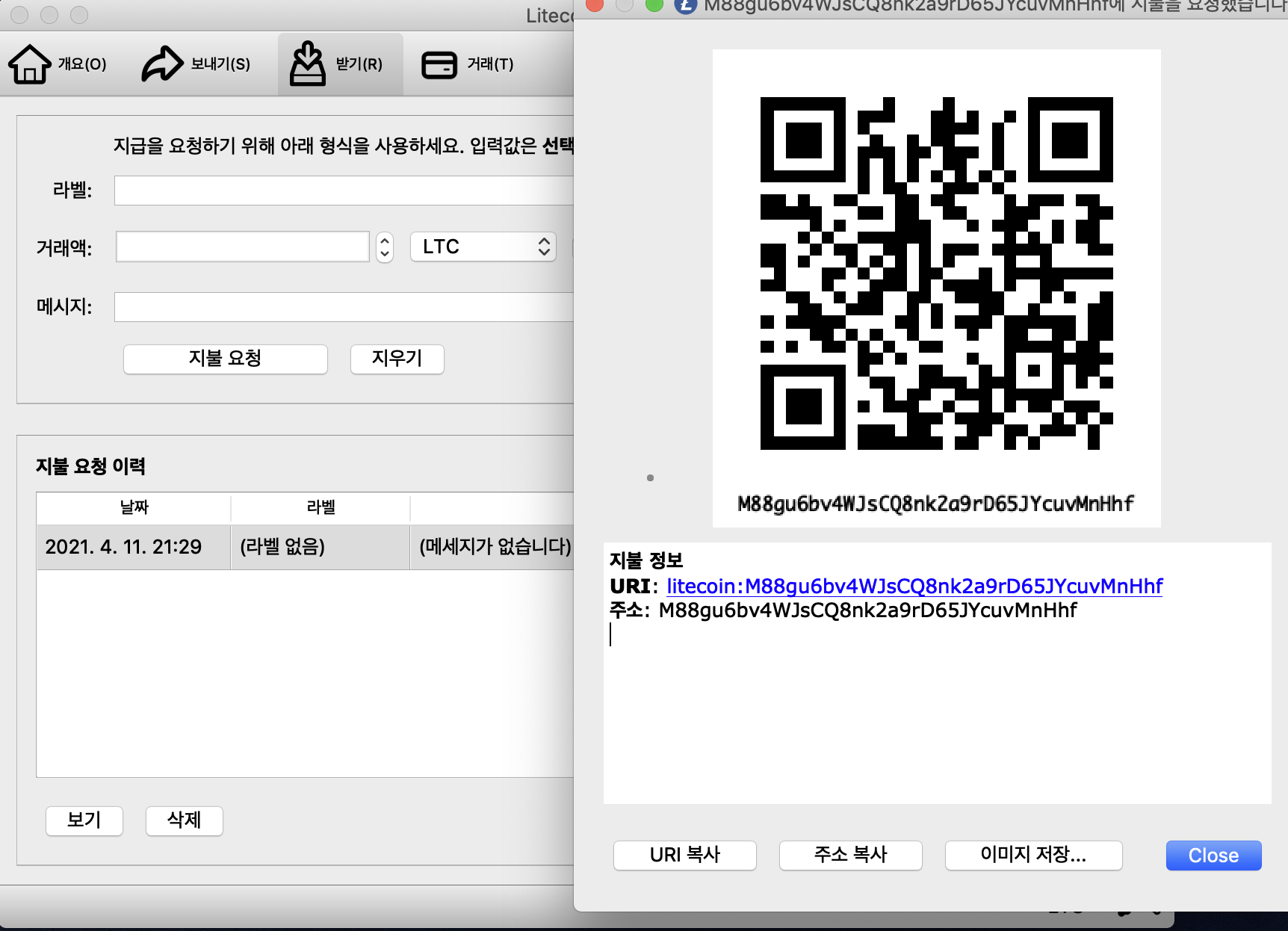Click the 주소 복사 copy address button
Screen dimensions: 1288x931
pyautogui.click(x=851, y=855)
